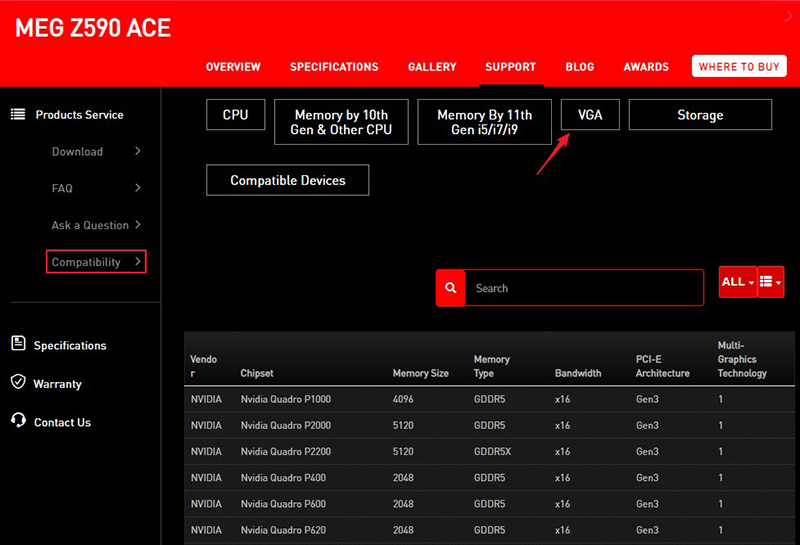Viewport: 800px width, 545px height.
Task: Open the Compatibility sidebar link
Action: point(86,262)
